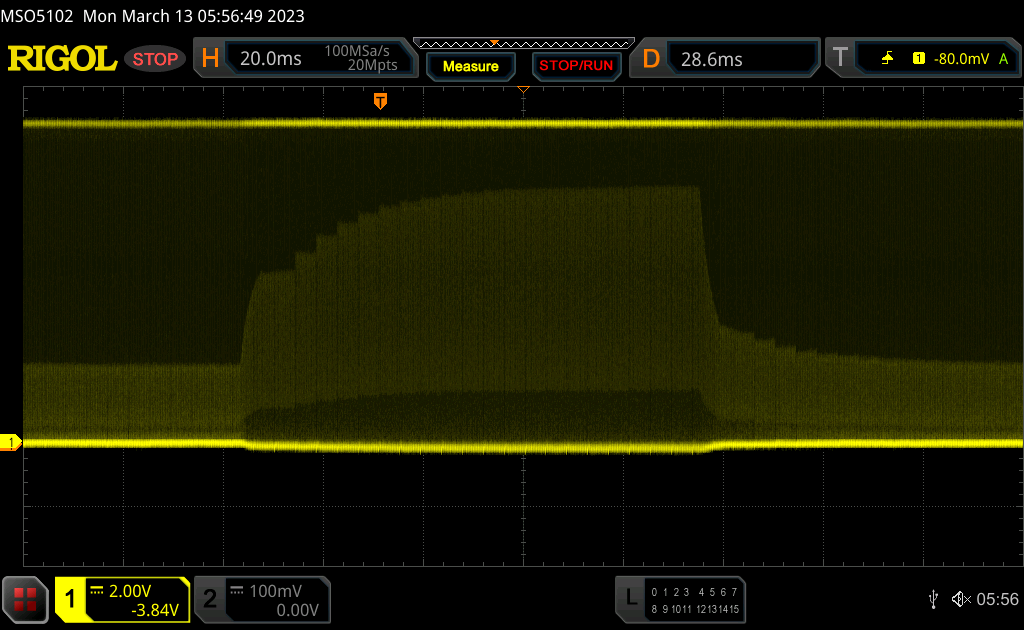
Task: Click the RIGOL logo
Action: coord(62,59)
